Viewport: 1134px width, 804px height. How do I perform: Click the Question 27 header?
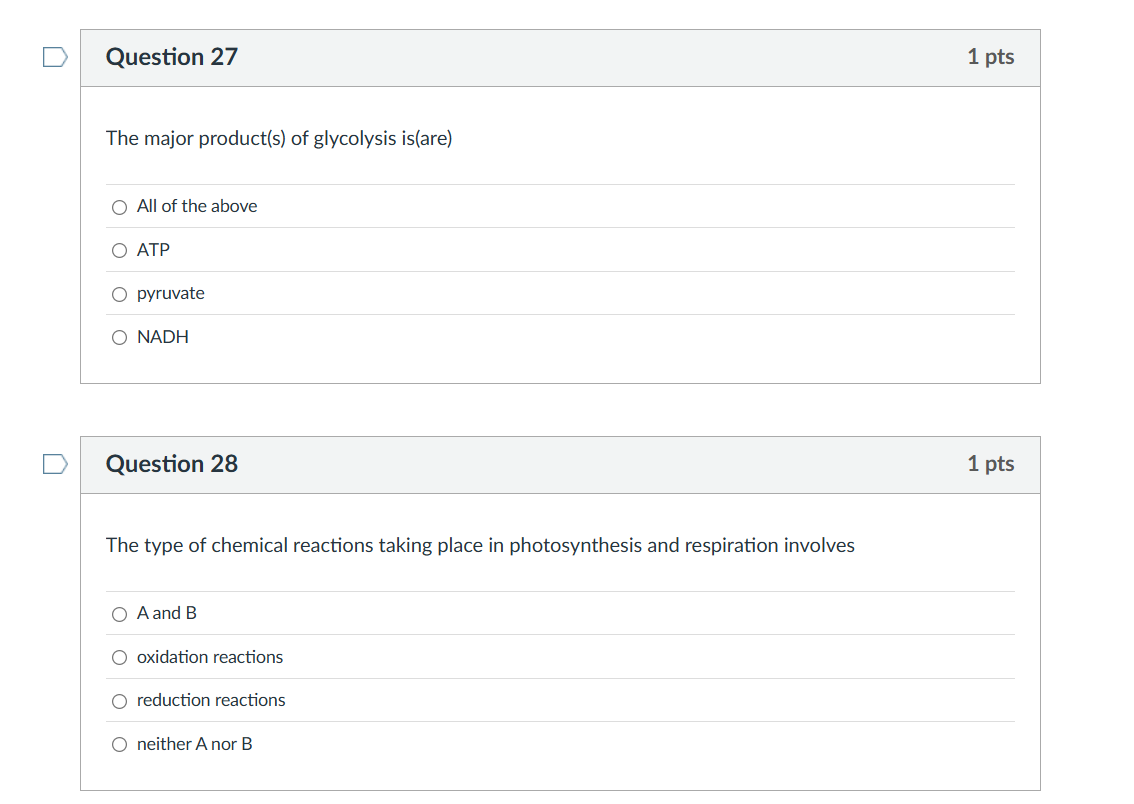tap(171, 57)
